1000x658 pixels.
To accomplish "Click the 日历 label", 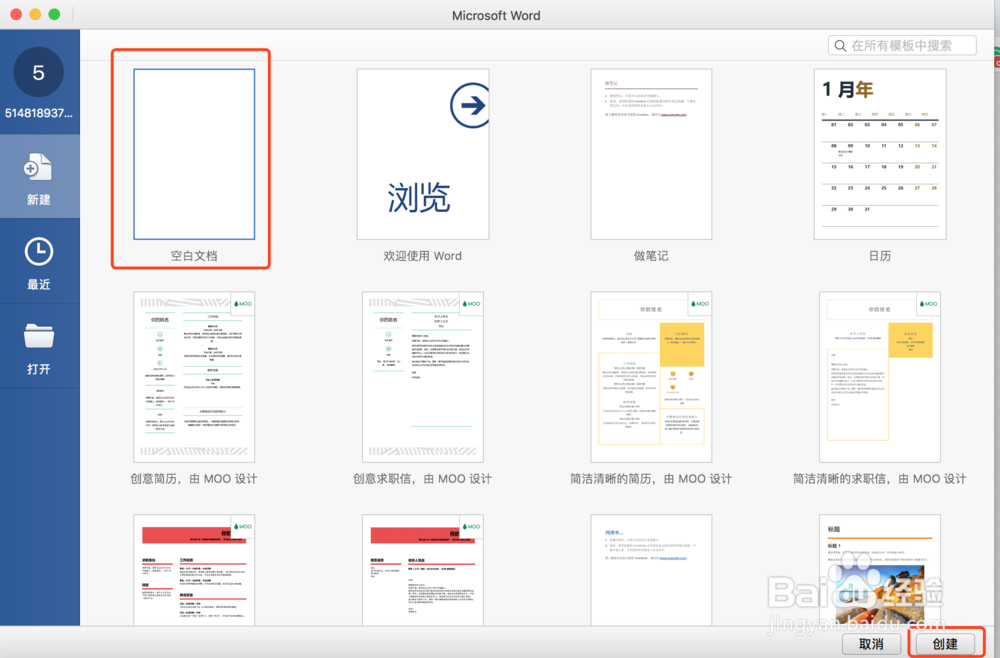I will pyautogui.click(x=880, y=256).
